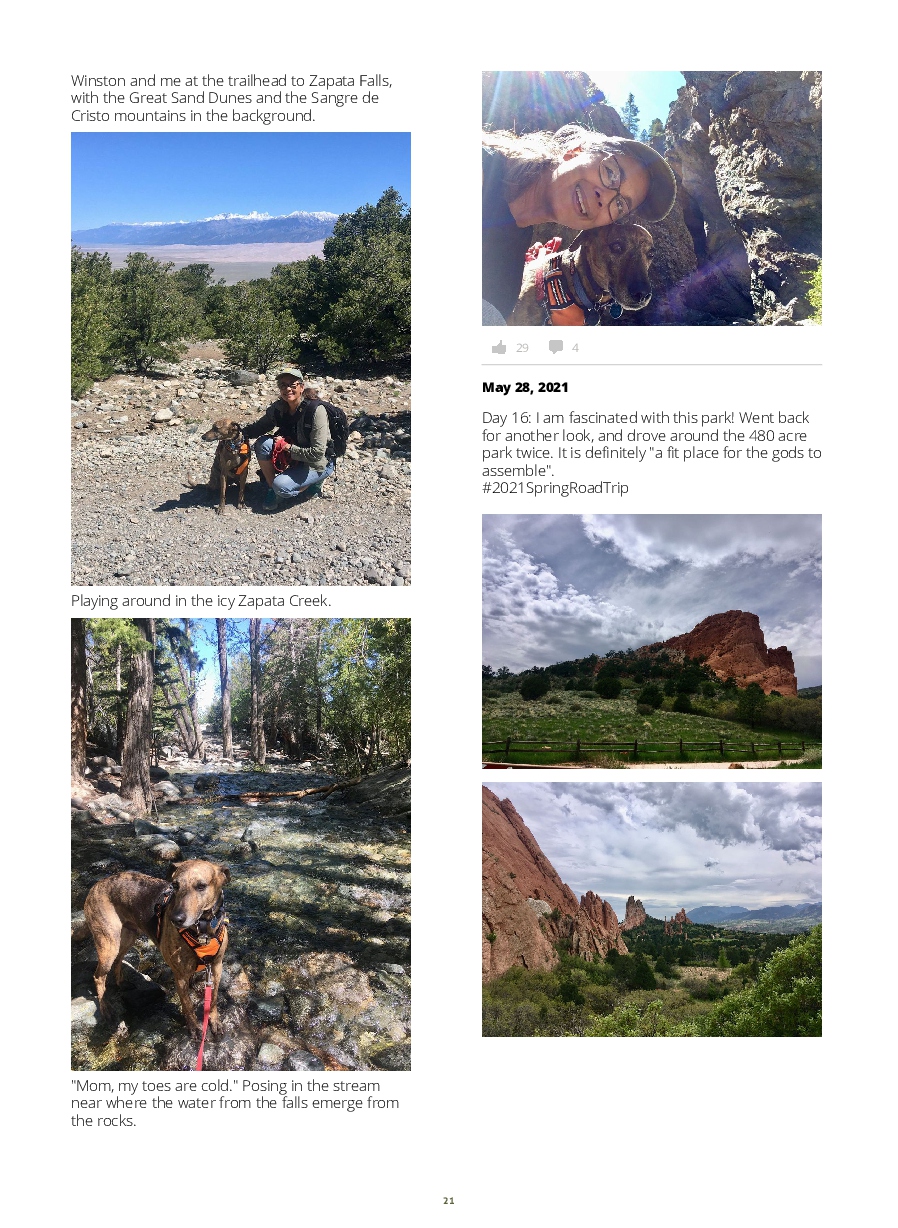Click the page number 21 footer
The height and width of the screenshot is (1228, 898).
pos(449,1200)
